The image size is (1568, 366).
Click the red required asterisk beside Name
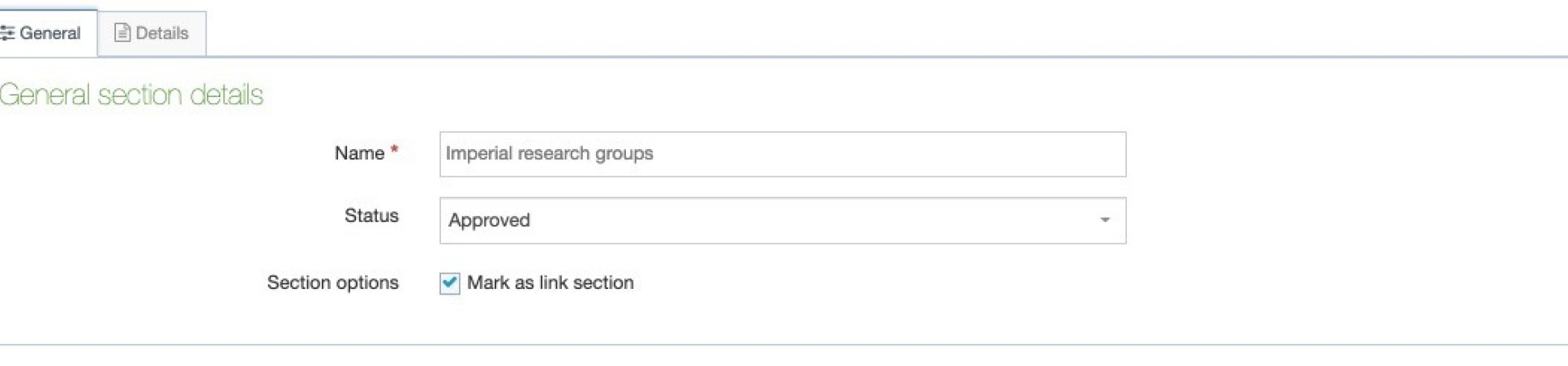[394, 151]
